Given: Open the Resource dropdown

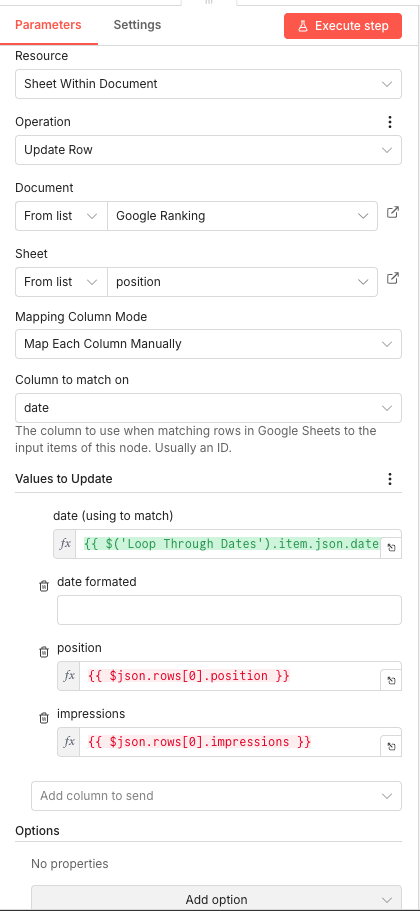Looking at the screenshot, I should [x=208, y=84].
